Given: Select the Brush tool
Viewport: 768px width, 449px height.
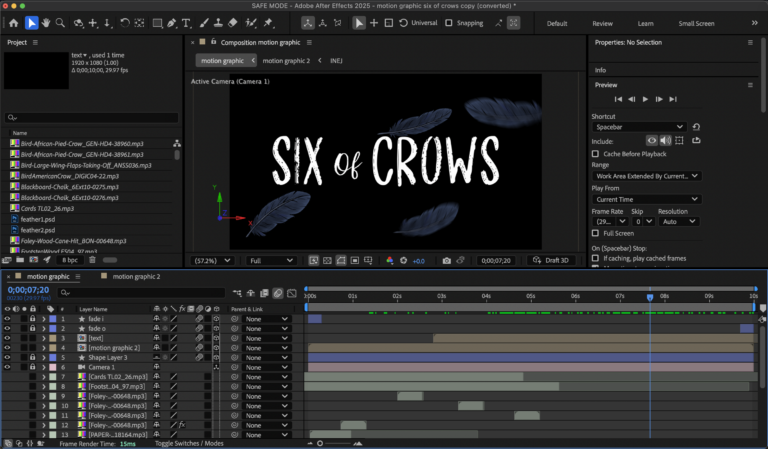Looking at the screenshot, I should pos(204,23).
